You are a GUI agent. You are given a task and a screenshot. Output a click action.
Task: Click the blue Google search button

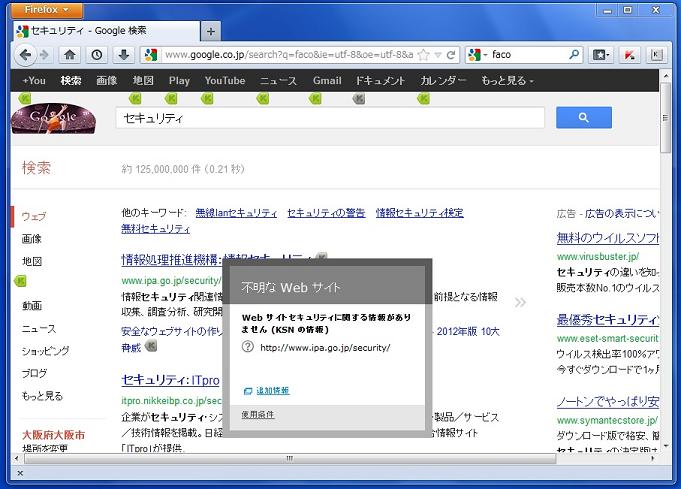(584, 117)
